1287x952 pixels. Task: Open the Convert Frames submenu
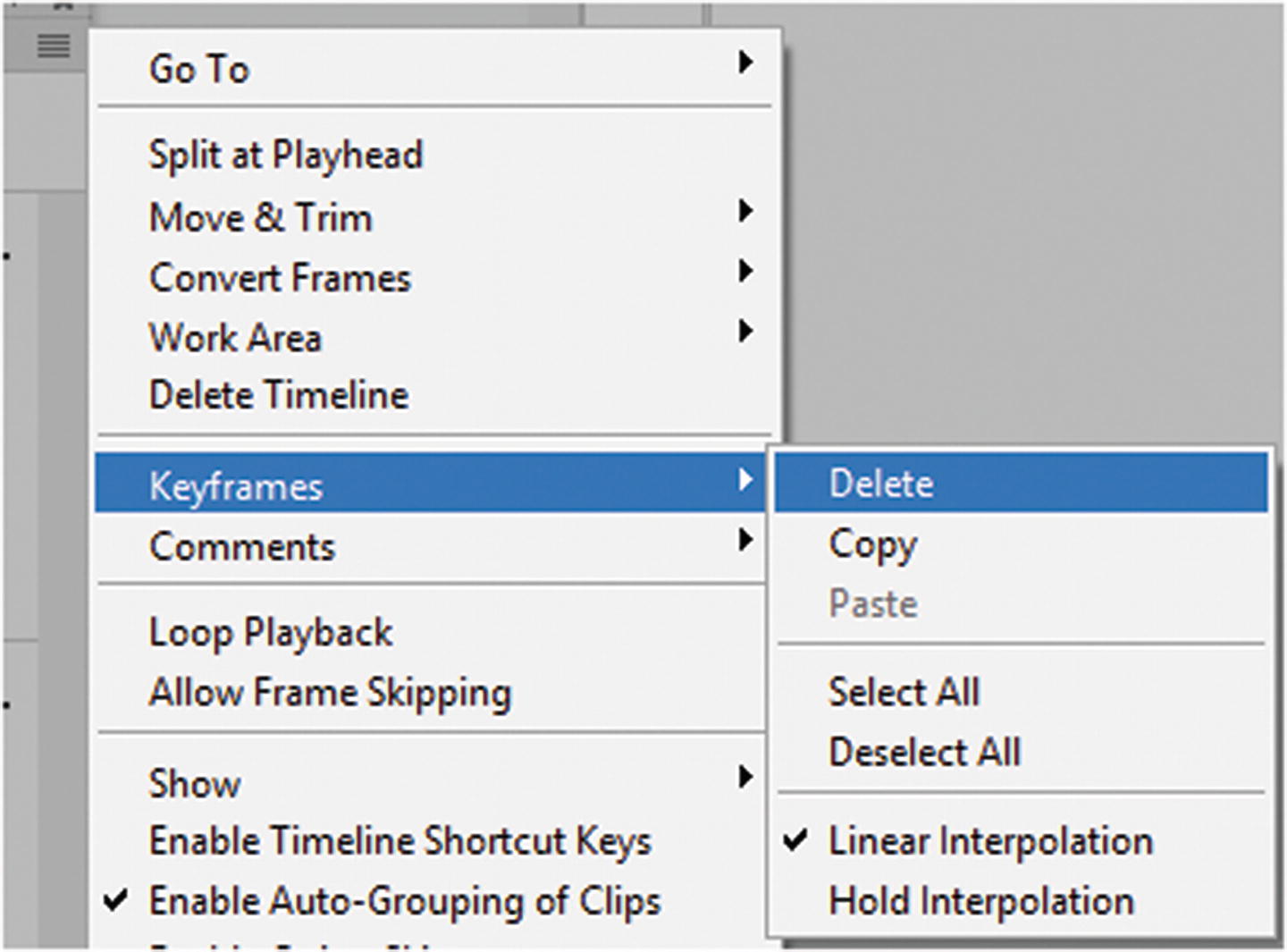point(280,278)
